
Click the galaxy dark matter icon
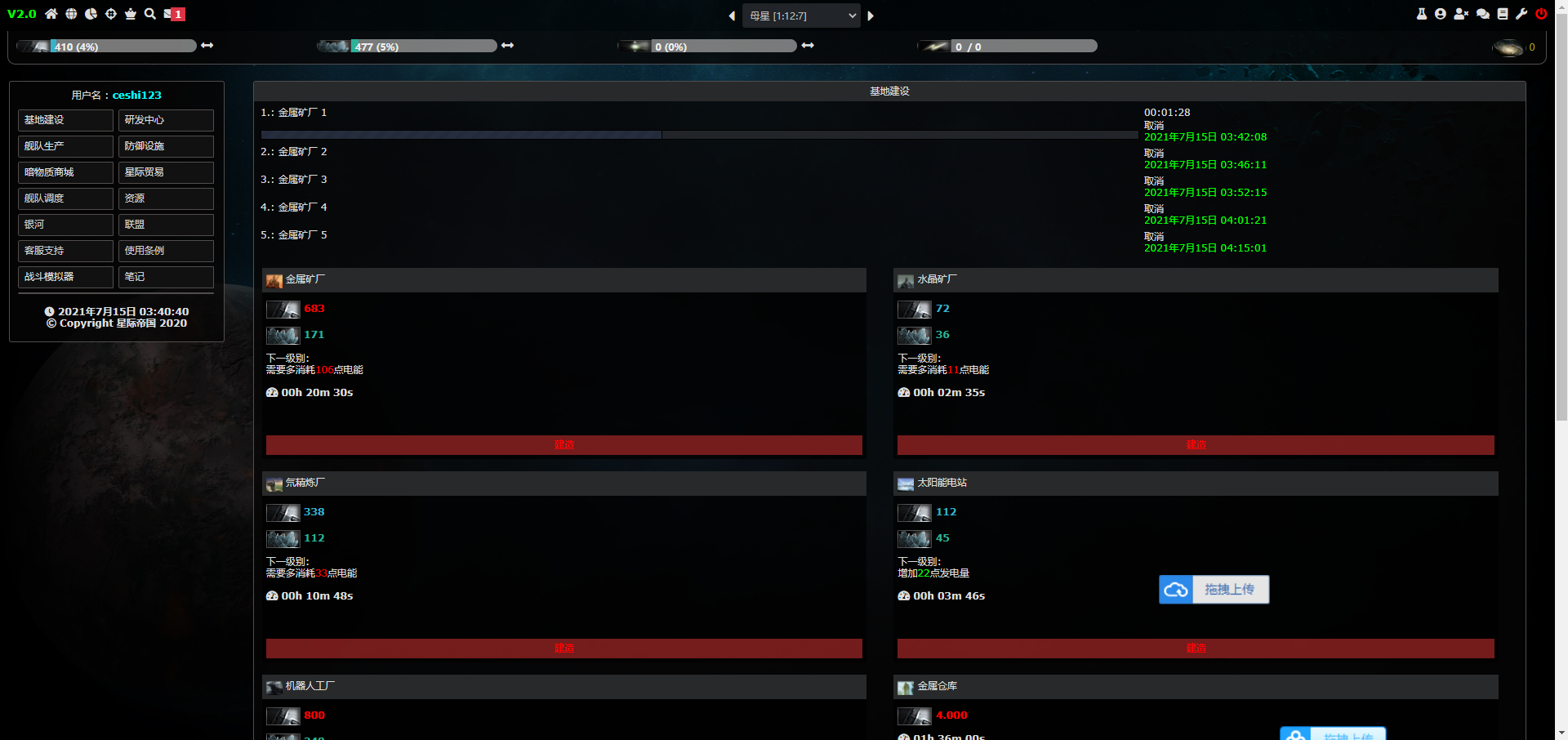point(1508,47)
